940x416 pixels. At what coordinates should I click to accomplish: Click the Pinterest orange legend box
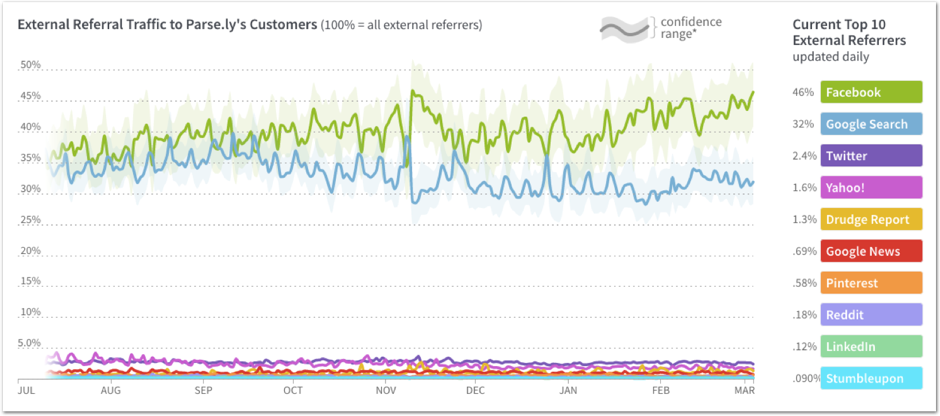tap(871, 283)
